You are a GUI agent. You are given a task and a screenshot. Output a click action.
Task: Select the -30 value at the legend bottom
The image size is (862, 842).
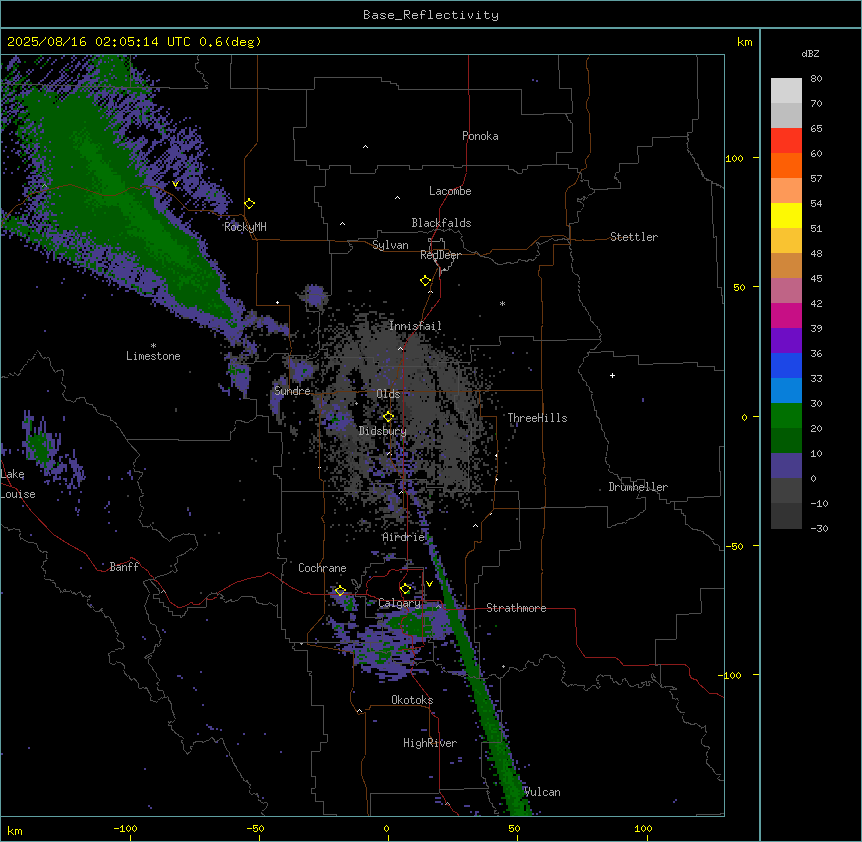click(819, 528)
